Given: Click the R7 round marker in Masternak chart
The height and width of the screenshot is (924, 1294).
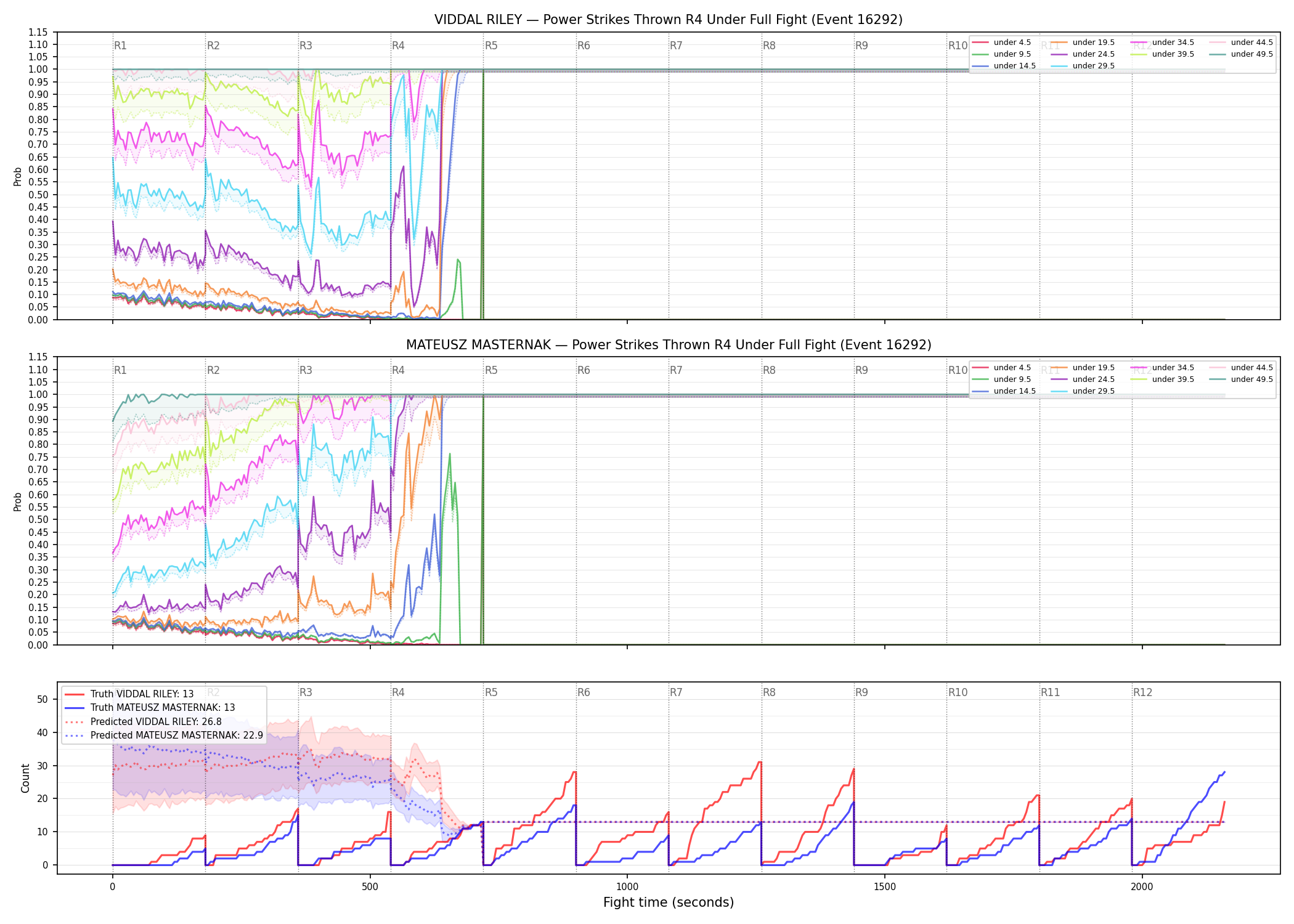Looking at the screenshot, I should (x=676, y=370).
